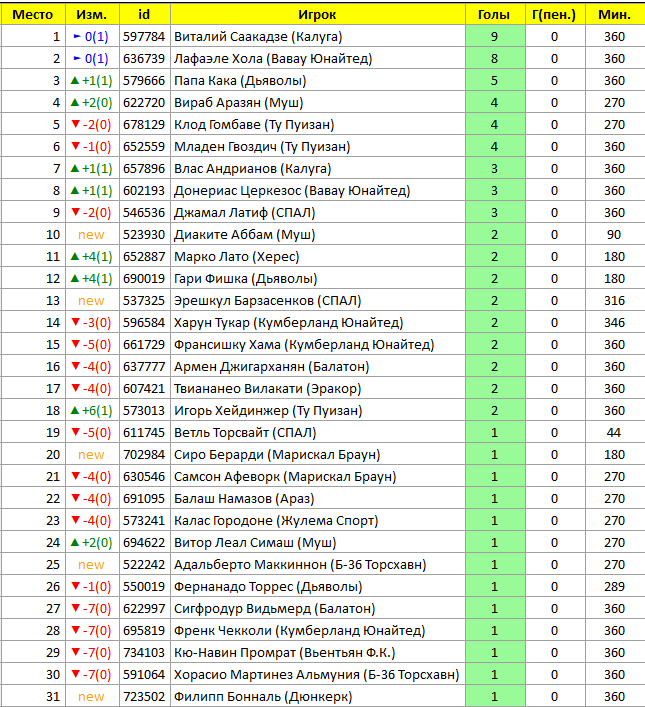The width and height of the screenshot is (645, 707).
Task: Select the Игрок column header
Action: point(318,14)
